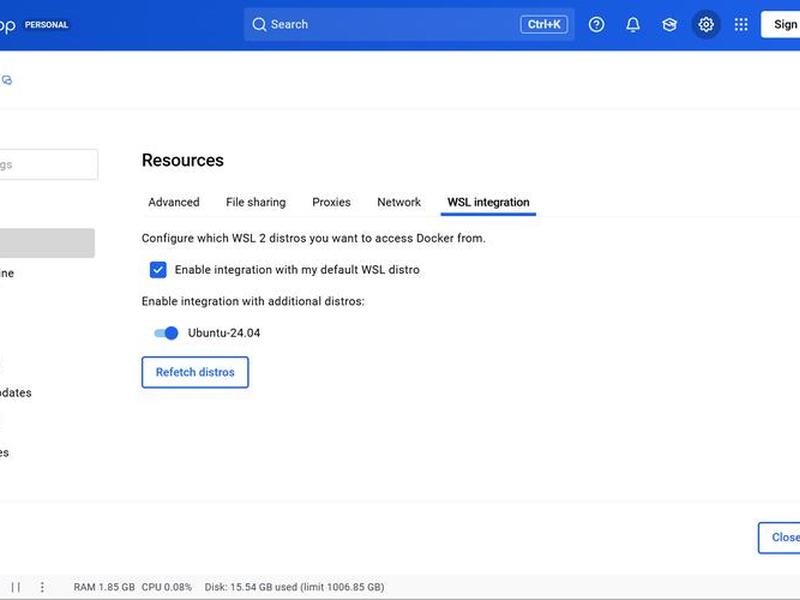Open the sidebar item ending in 'dates'

[16, 393]
